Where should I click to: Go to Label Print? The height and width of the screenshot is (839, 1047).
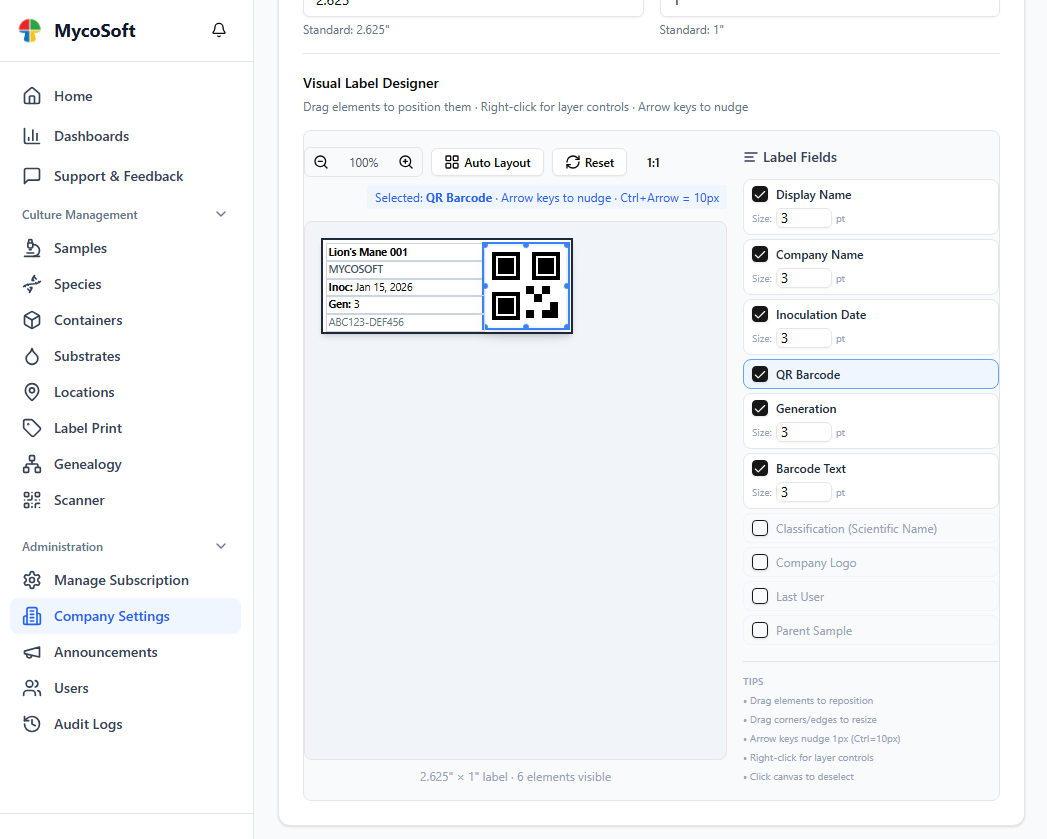click(88, 428)
